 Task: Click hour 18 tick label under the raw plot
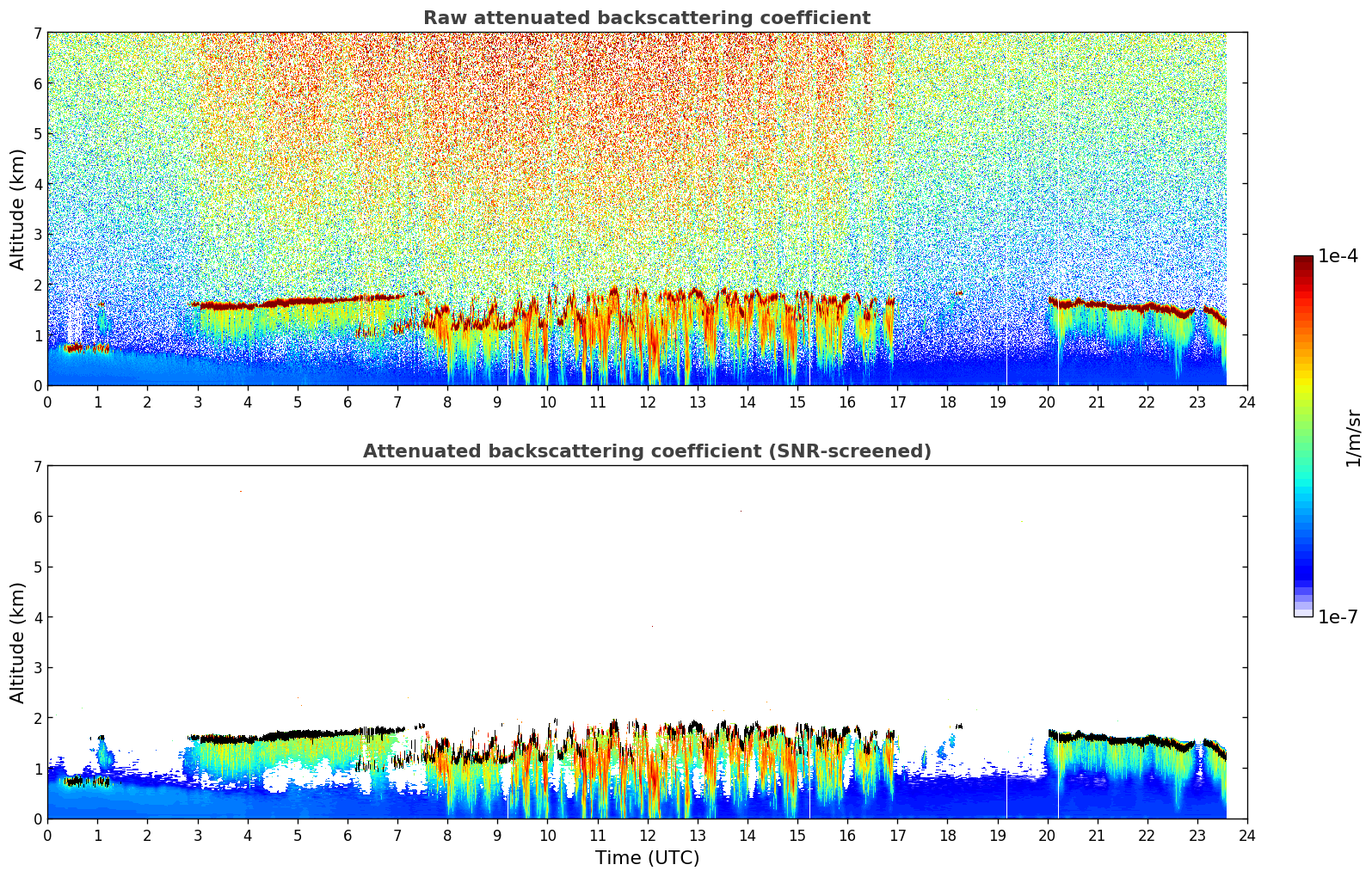tap(947, 402)
